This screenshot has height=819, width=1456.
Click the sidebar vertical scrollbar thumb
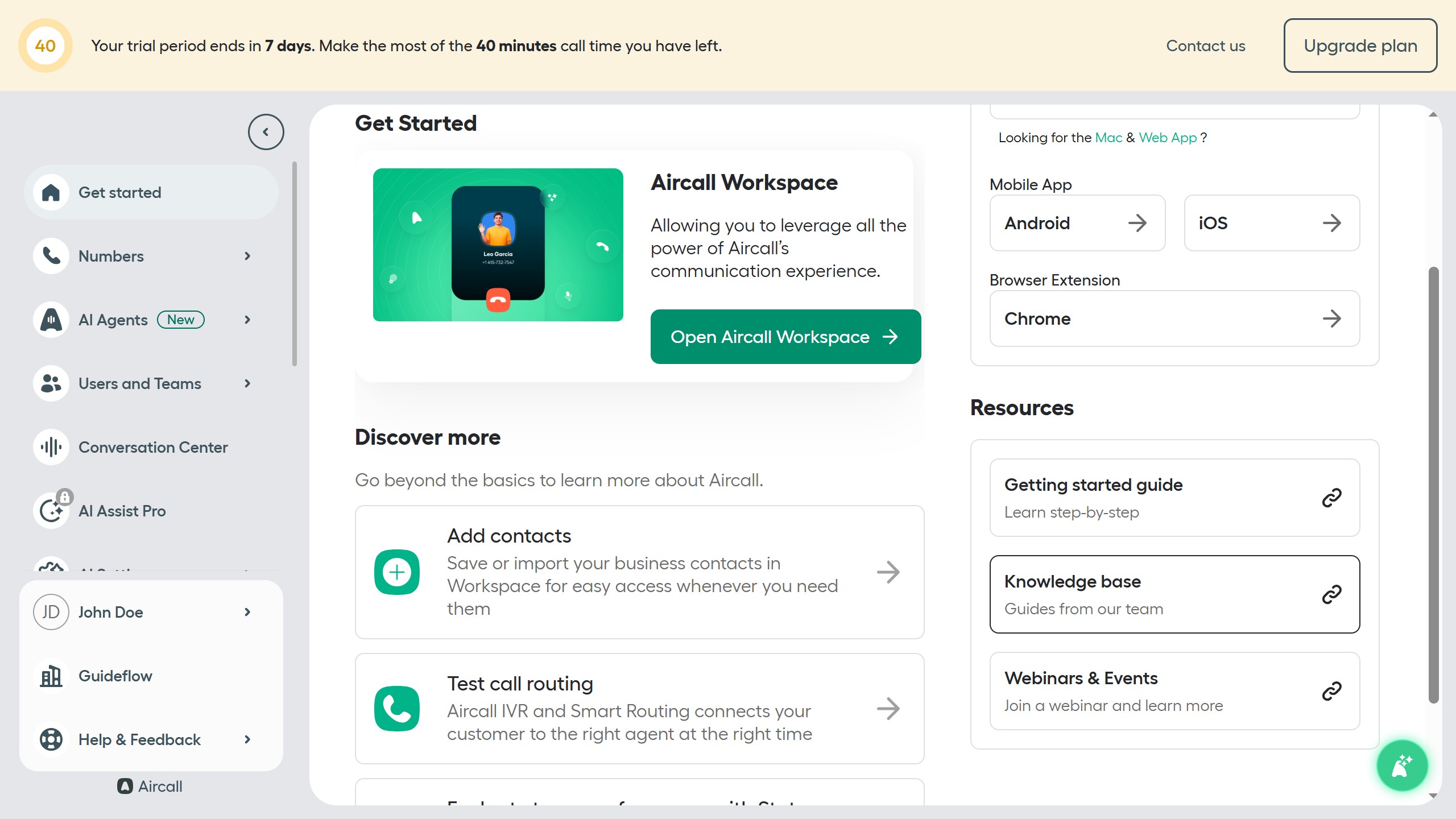294,264
